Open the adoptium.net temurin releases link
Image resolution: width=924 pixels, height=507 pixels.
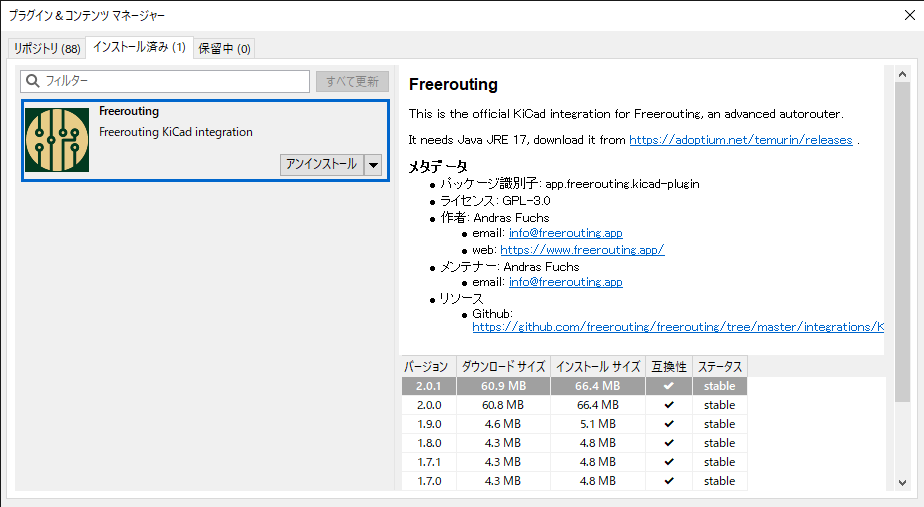(x=741, y=140)
